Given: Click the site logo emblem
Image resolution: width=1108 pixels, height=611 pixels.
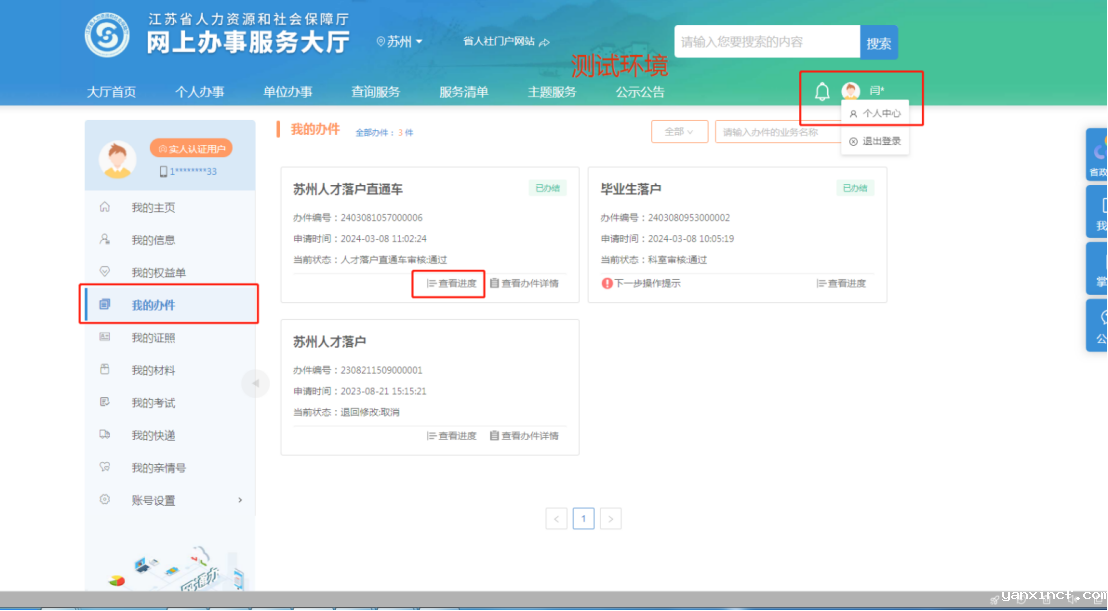Looking at the screenshot, I should [x=107, y=36].
